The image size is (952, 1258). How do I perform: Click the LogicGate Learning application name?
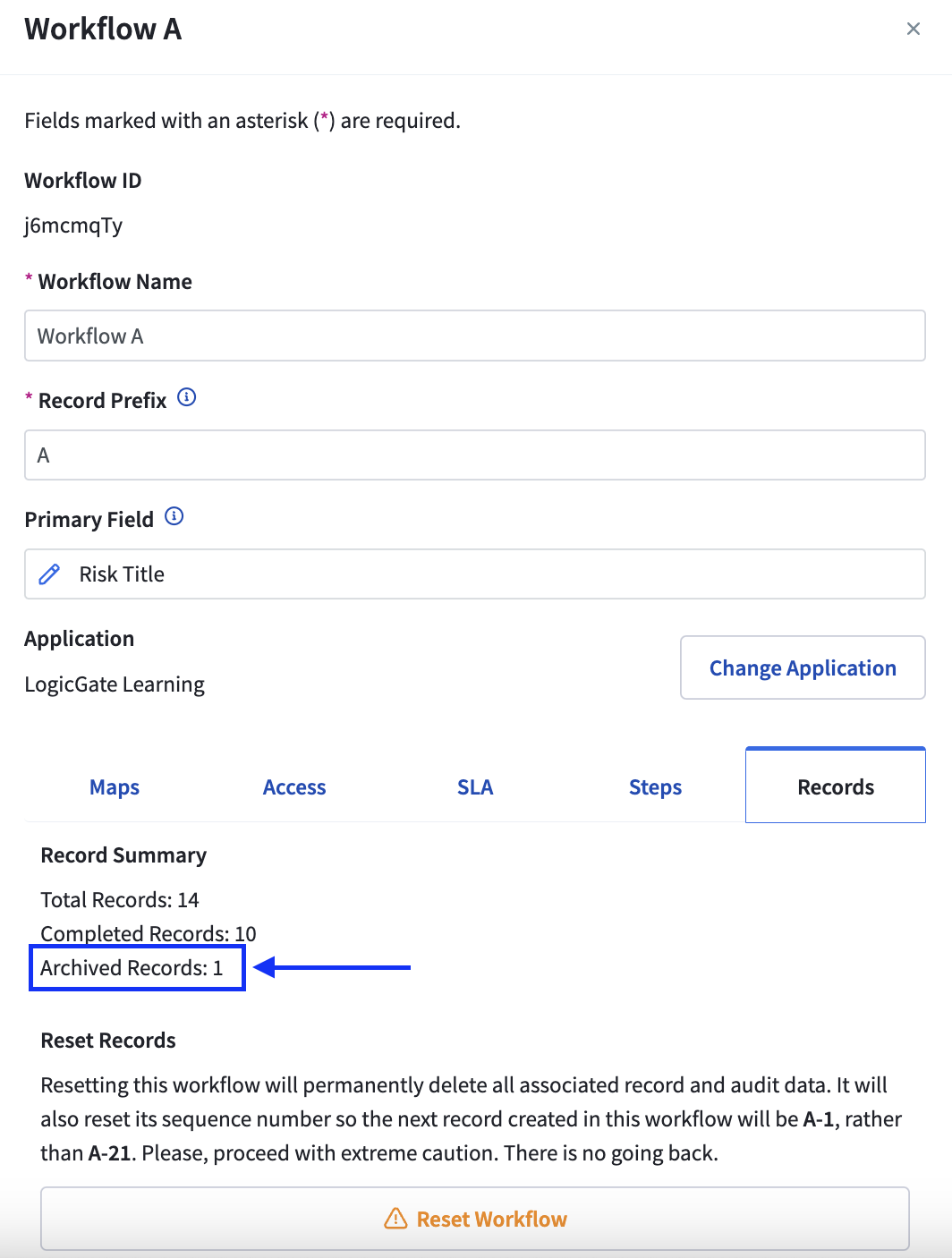pyautogui.click(x=115, y=684)
